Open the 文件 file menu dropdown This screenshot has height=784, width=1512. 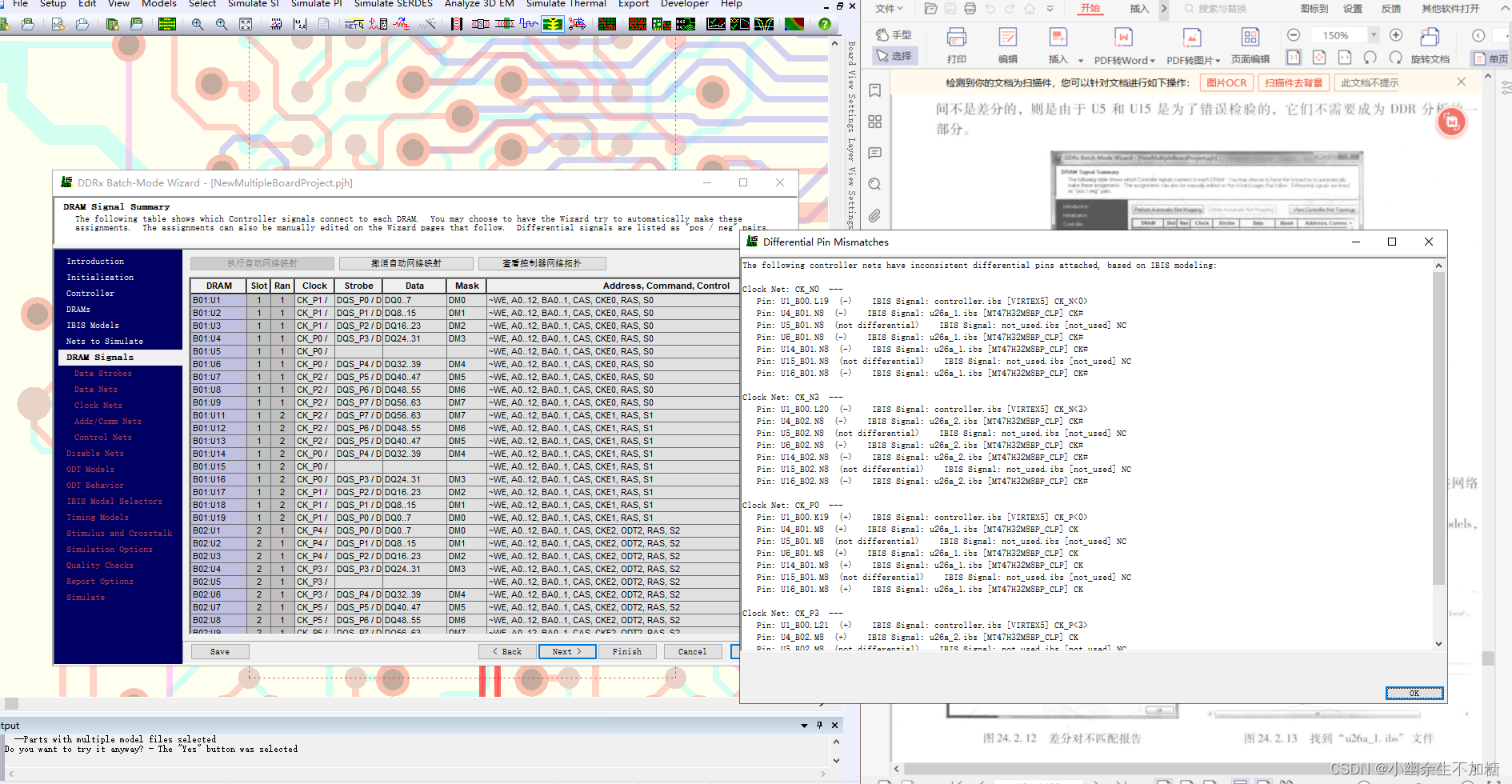[x=888, y=9]
